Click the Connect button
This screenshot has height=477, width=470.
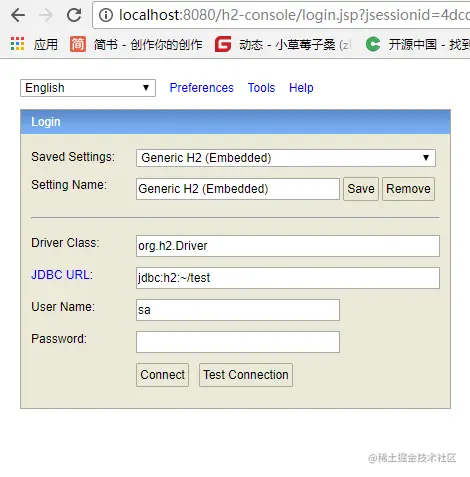pyautogui.click(x=162, y=375)
